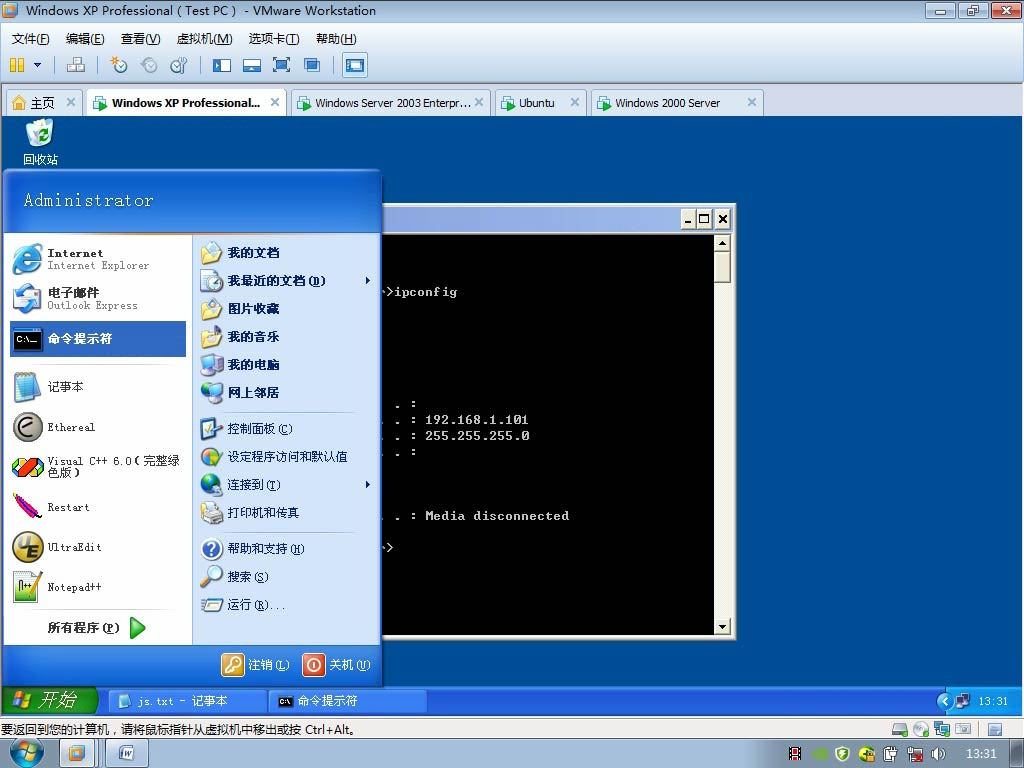Close the 主页 tab
This screenshot has width=1024, height=768.
[x=71, y=102]
